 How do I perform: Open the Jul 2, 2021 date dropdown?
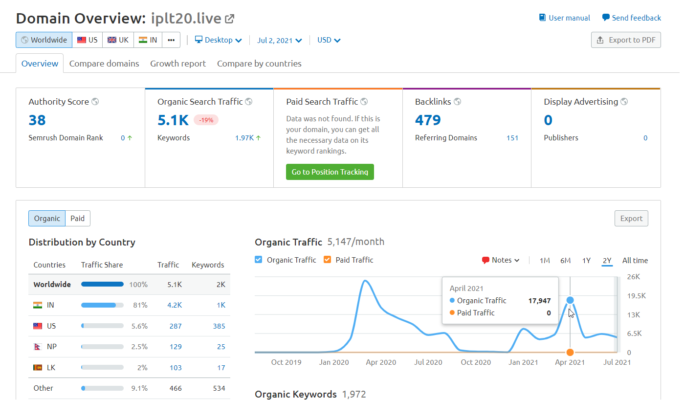tap(279, 41)
